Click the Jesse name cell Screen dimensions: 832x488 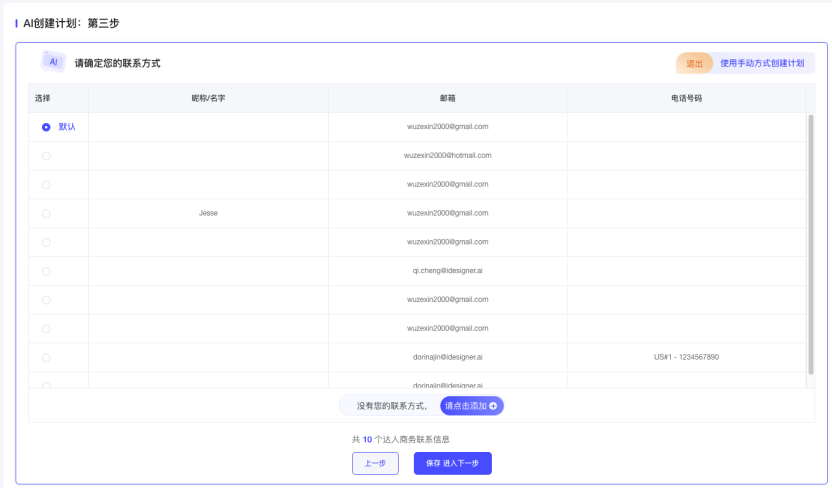[x=208, y=213]
